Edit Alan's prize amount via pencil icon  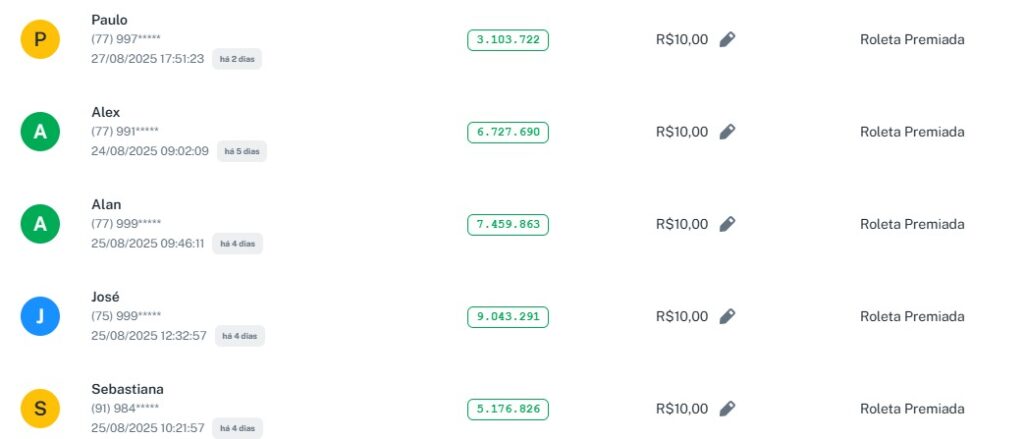point(727,224)
